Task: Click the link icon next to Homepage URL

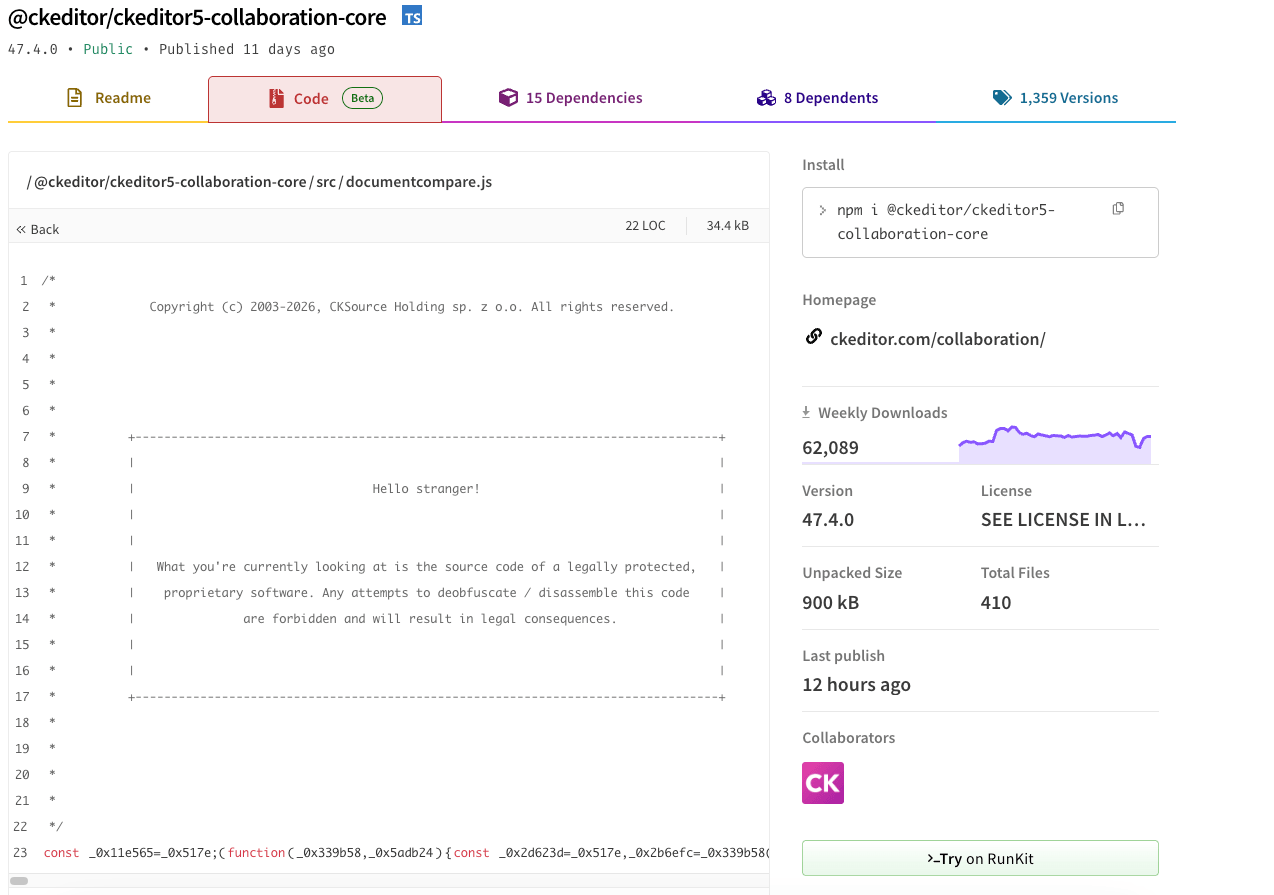Action: pyautogui.click(x=813, y=337)
